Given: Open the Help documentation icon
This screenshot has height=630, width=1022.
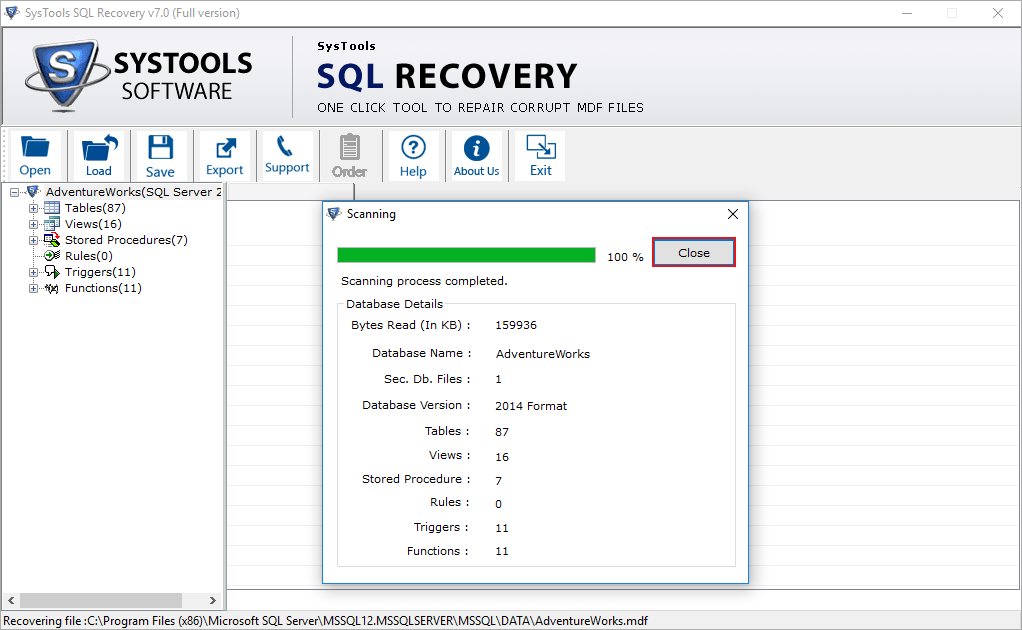Looking at the screenshot, I should pyautogui.click(x=413, y=155).
